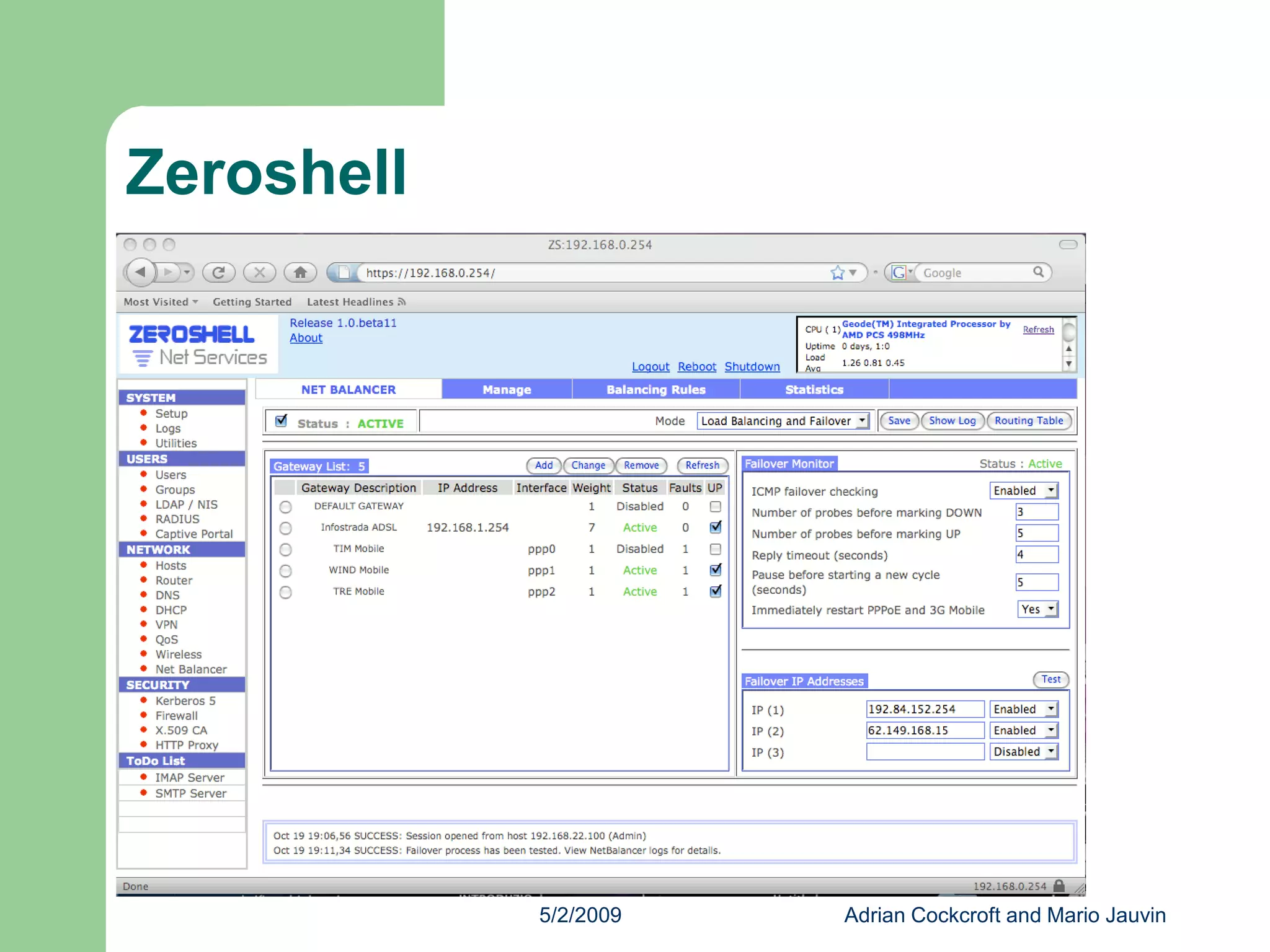
Task: Open Firewall in the Security menu
Action: pyautogui.click(x=176, y=715)
